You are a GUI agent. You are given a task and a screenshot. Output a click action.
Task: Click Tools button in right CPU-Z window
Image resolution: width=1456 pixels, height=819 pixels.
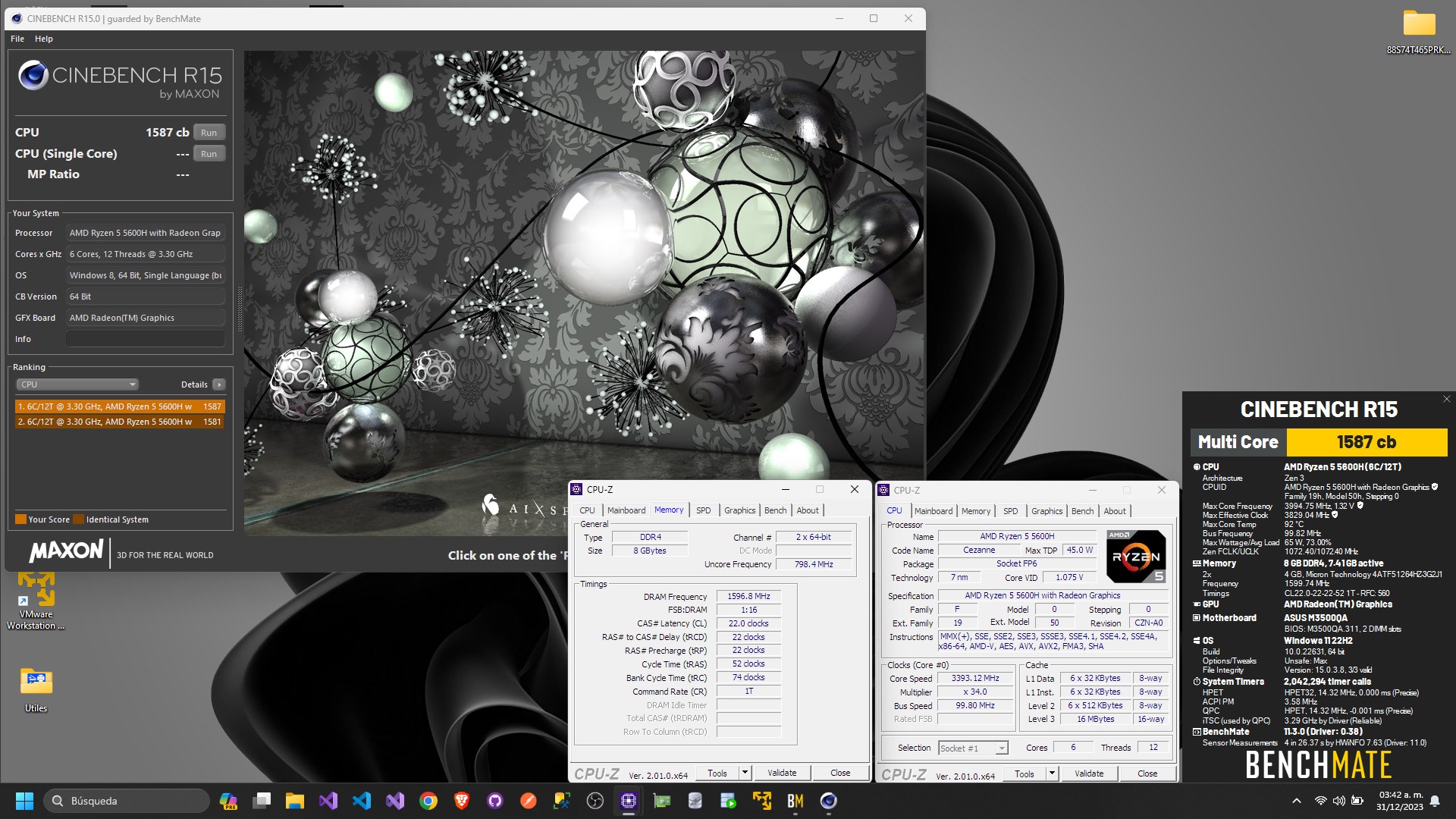[x=1025, y=773]
